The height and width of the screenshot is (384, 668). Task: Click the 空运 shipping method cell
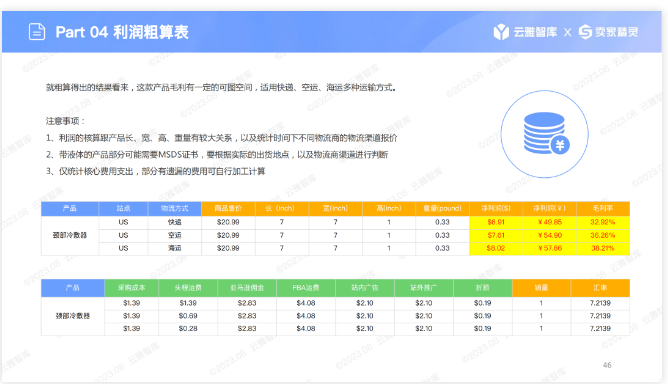click(x=175, y=235)
